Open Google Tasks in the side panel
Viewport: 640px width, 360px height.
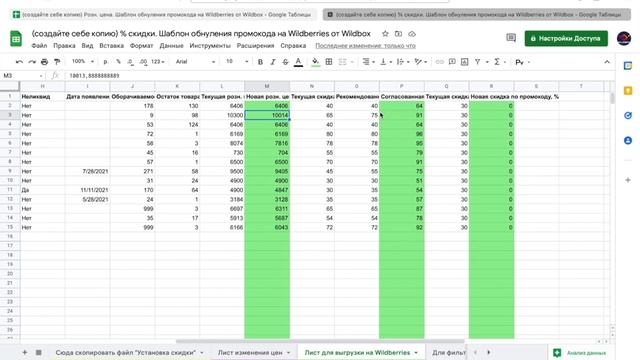click(x=628, y=116)
